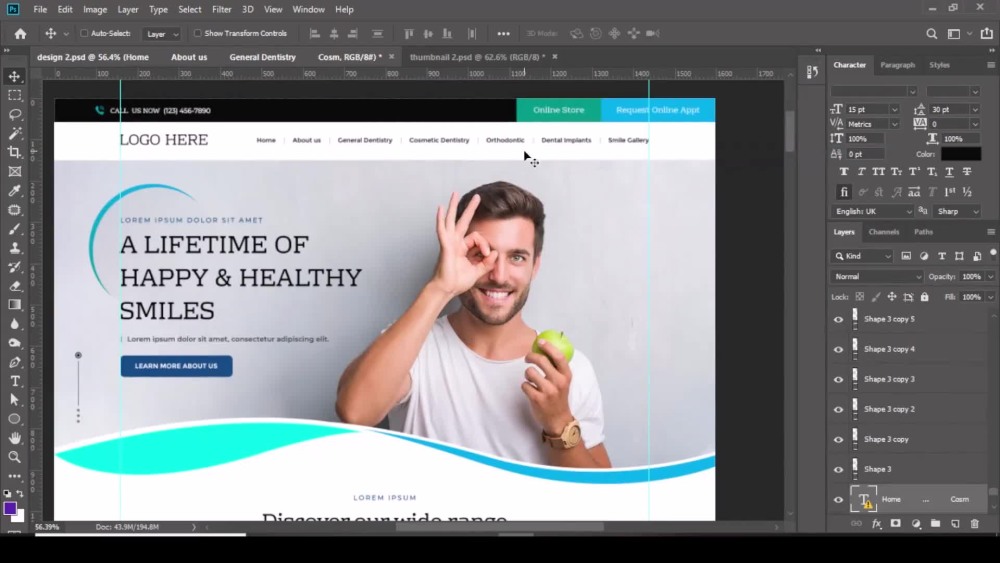Switch to the Paths tab
This screenshot has height=563, width=1000.
923,232
